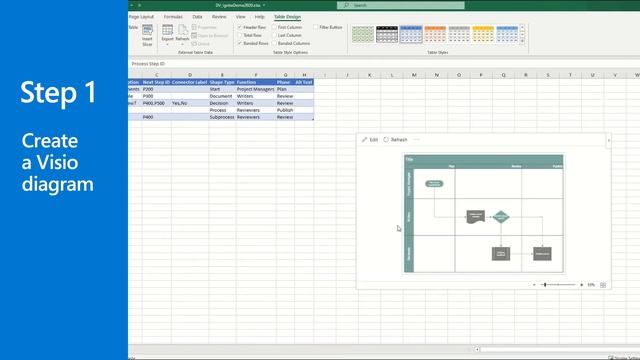Expand the side arrow of the Visio add-in panel
This screenshot has width=640, height=360.
(x=608, y=140)
